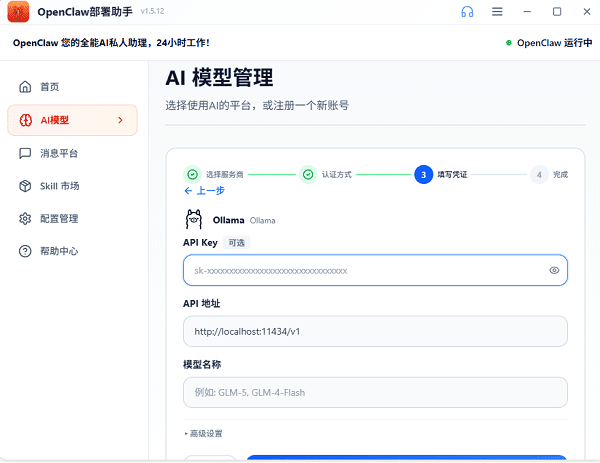The width and height of the screenshot is (600, 463).
Task: Click the 可选 tag next to API Key
Action: pos(236,243)
